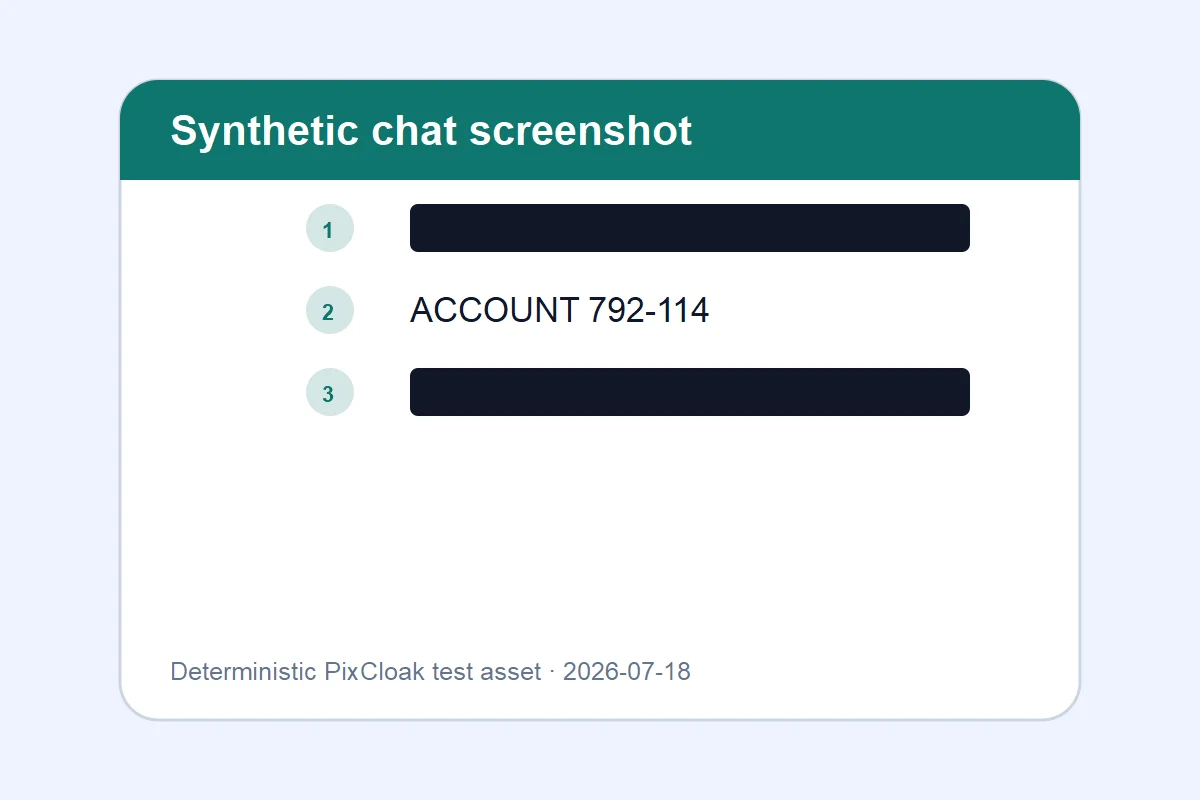1200x800 pixels.
Task: Click the blacked-out bar beside badge 3
Action: pyautogui.click(x=690, y=392)
